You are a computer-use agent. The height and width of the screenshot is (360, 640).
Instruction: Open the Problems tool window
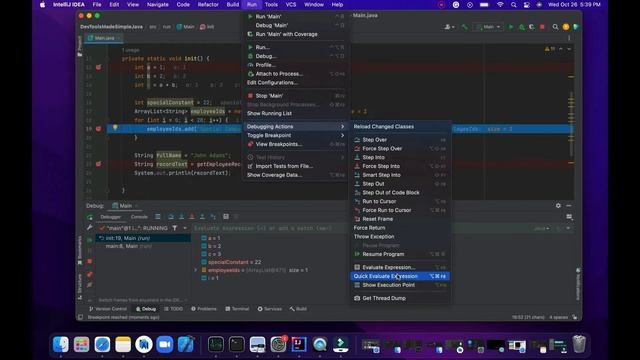point(204,309)
